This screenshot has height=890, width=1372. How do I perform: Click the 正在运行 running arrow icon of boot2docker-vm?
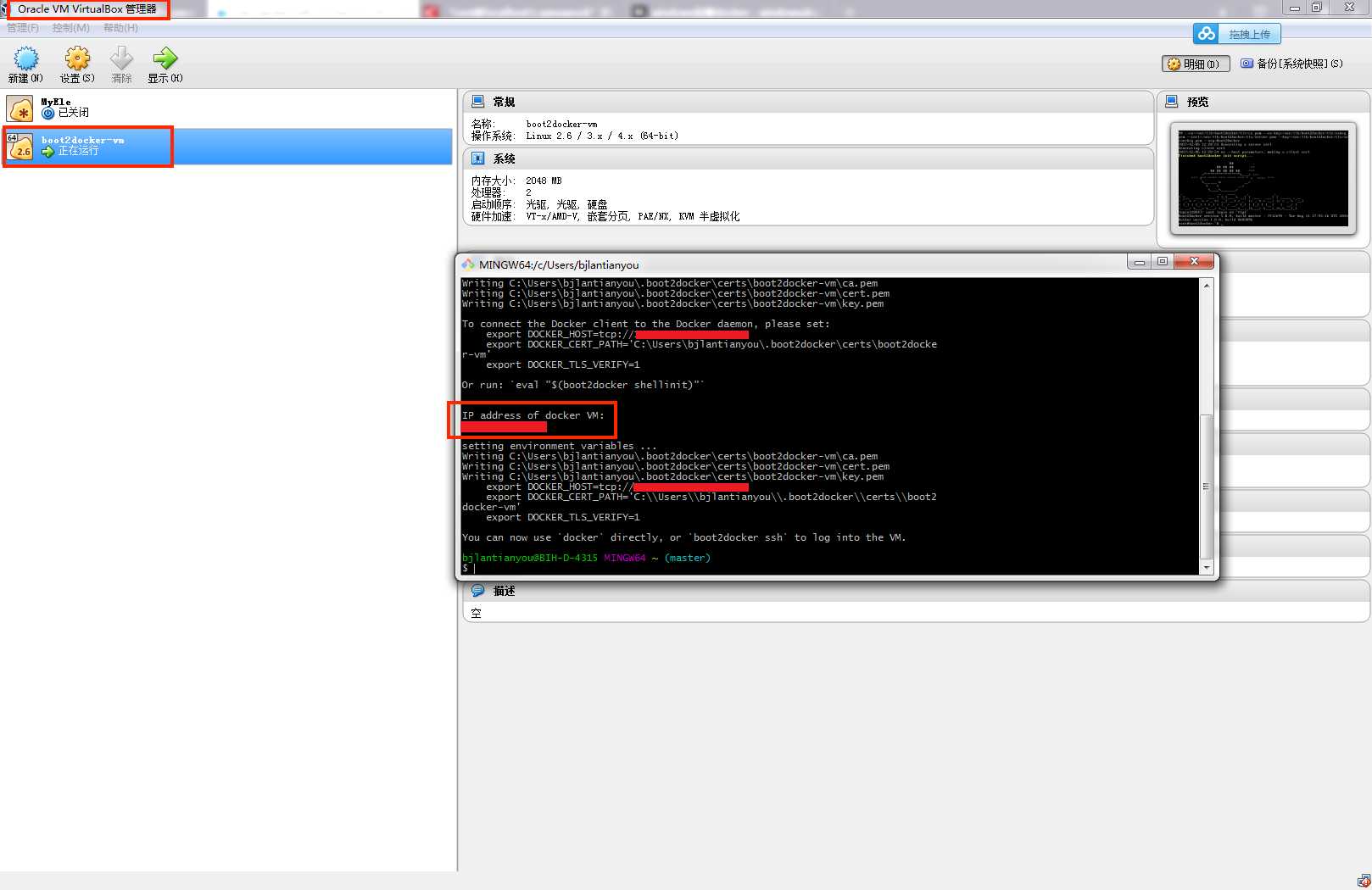pos(48,151)
